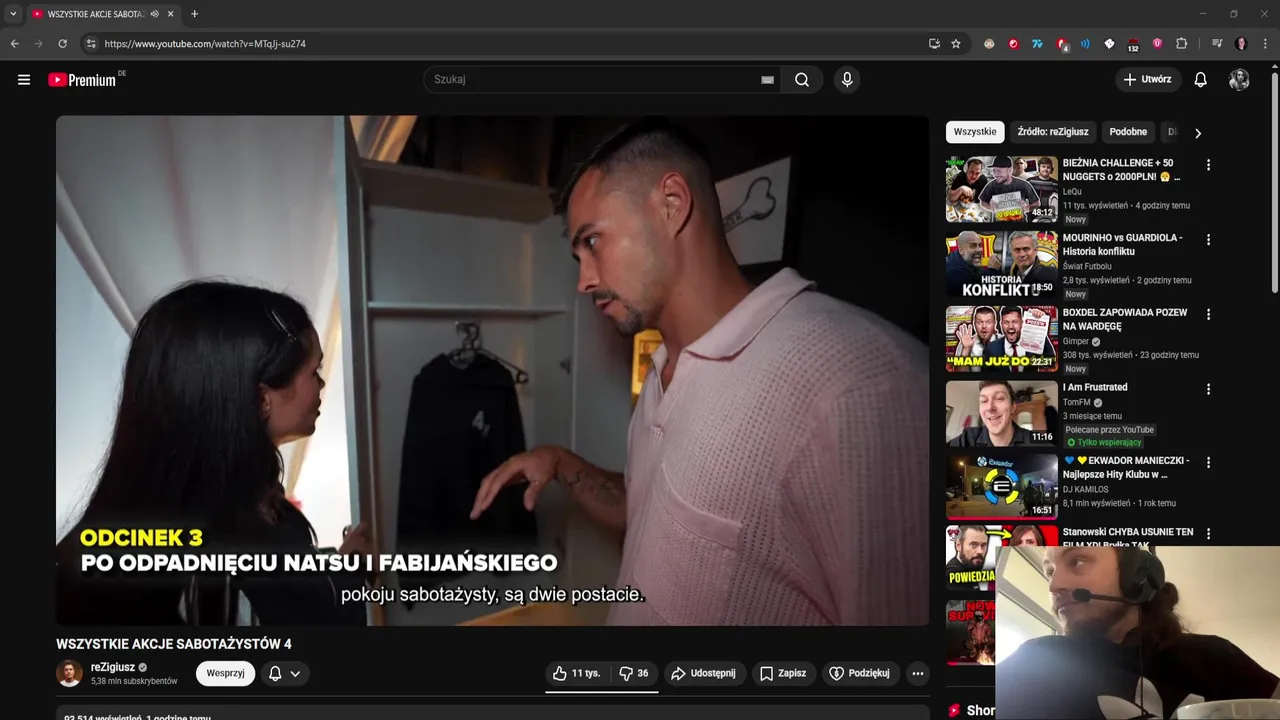
Task: Select the Źródło: reZigiusz chip
Action: tap(1053, 132)
